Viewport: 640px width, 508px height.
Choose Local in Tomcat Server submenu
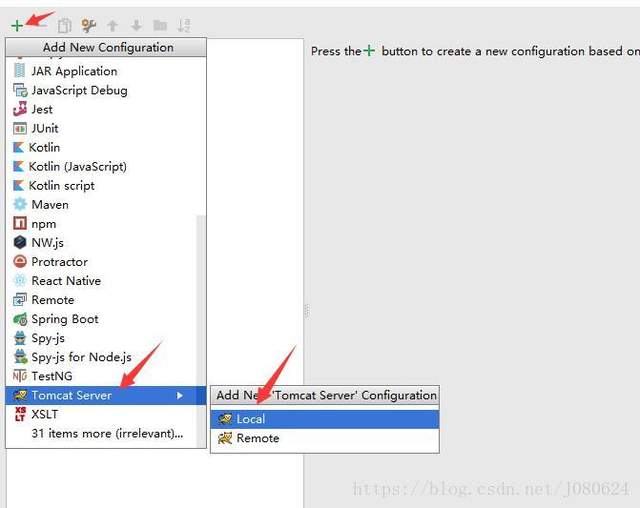[325, 419]
